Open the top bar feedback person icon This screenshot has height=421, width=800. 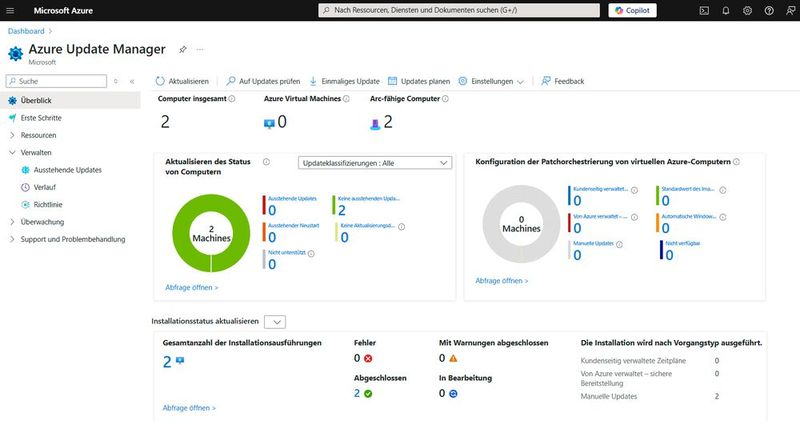tap(790, 10)
